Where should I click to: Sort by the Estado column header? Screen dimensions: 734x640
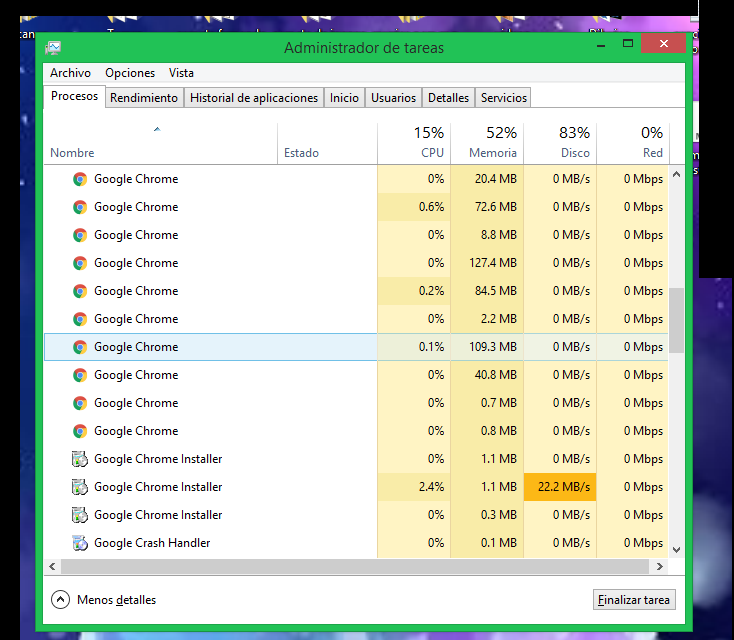click(327, 144)
